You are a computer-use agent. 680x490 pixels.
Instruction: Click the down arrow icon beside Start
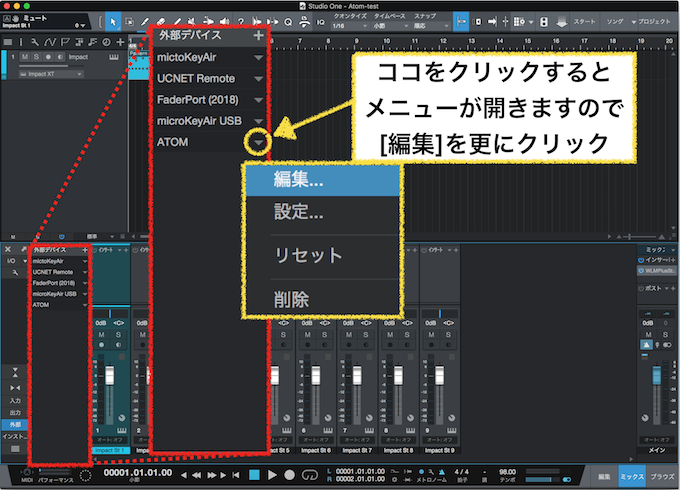point(562,22)
